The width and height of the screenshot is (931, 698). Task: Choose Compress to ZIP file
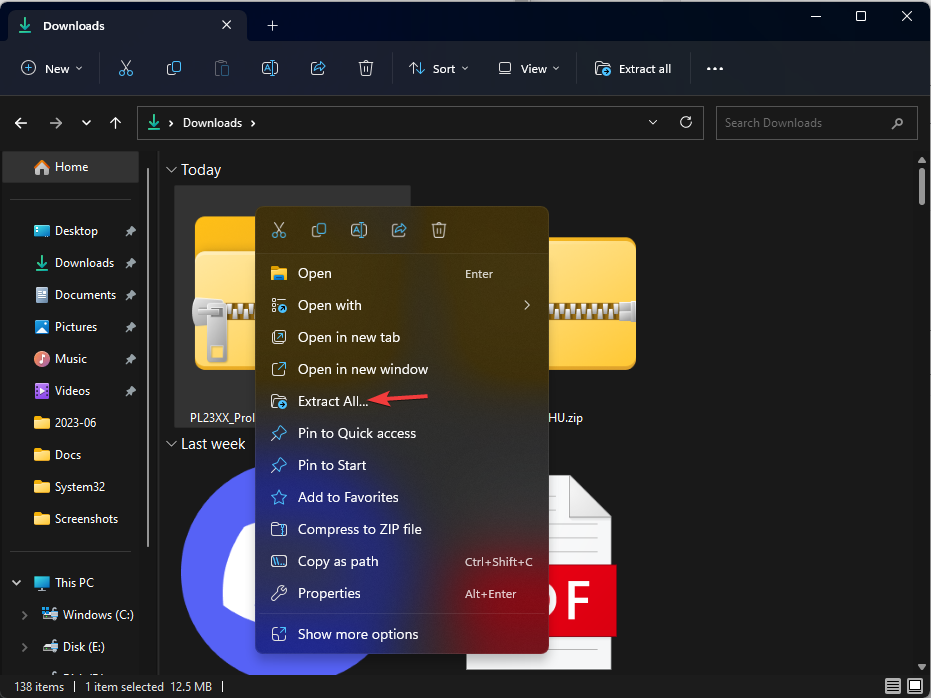[359, 529]
